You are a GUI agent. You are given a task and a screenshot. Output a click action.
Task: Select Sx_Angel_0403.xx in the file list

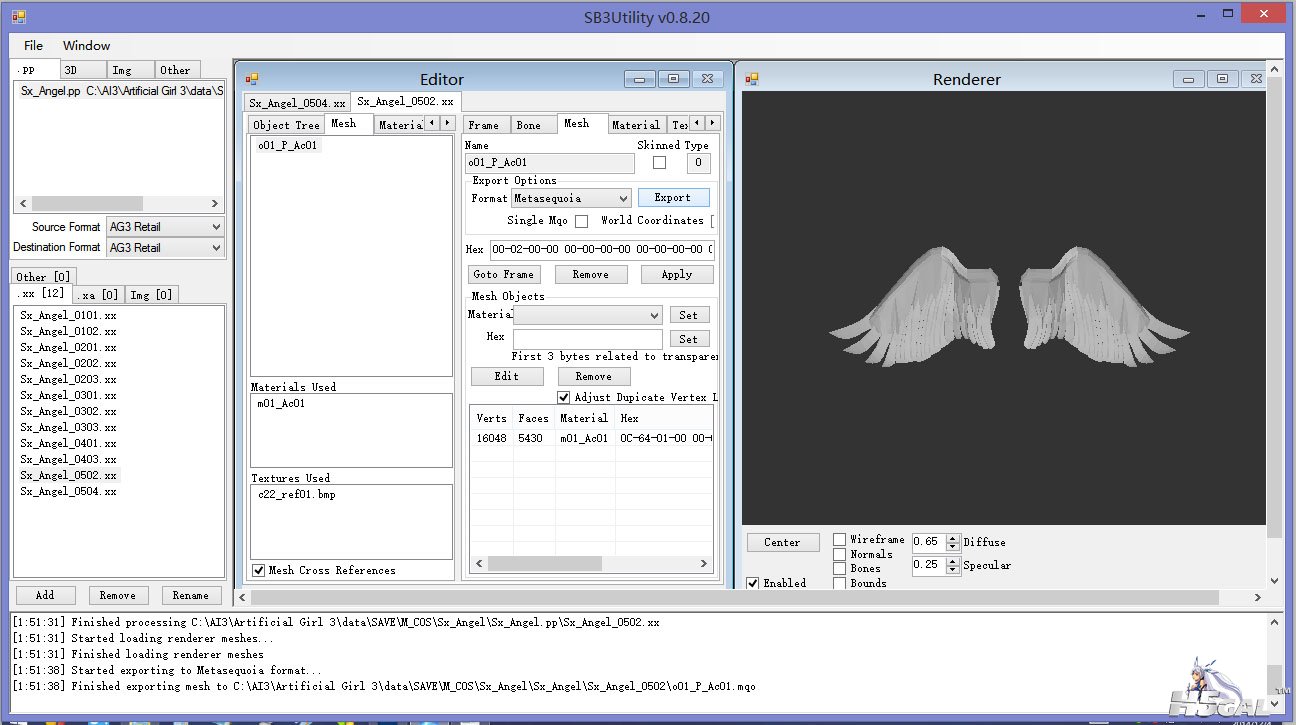coord(68,459)
